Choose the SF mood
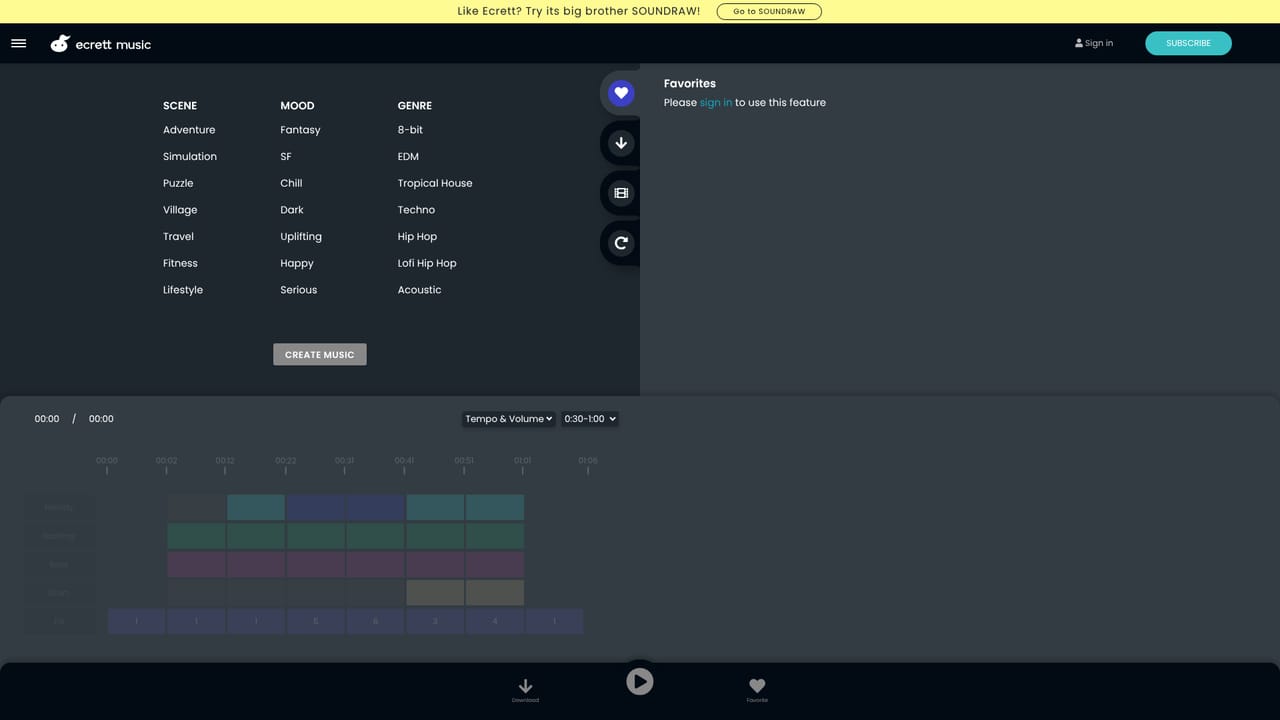The width and height of the screenshot is (1280, 720). pos(286,157)
